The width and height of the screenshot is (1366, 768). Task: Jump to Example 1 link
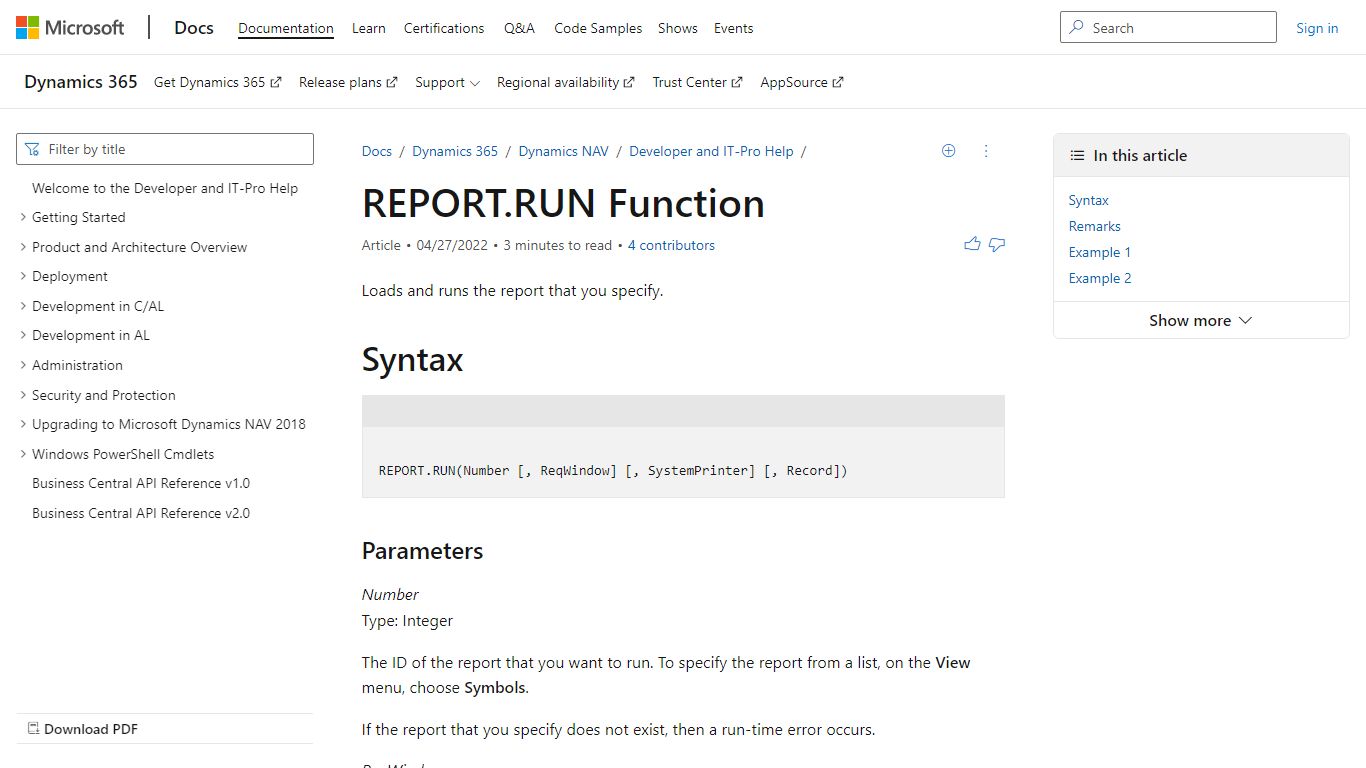click(1100, 252)
